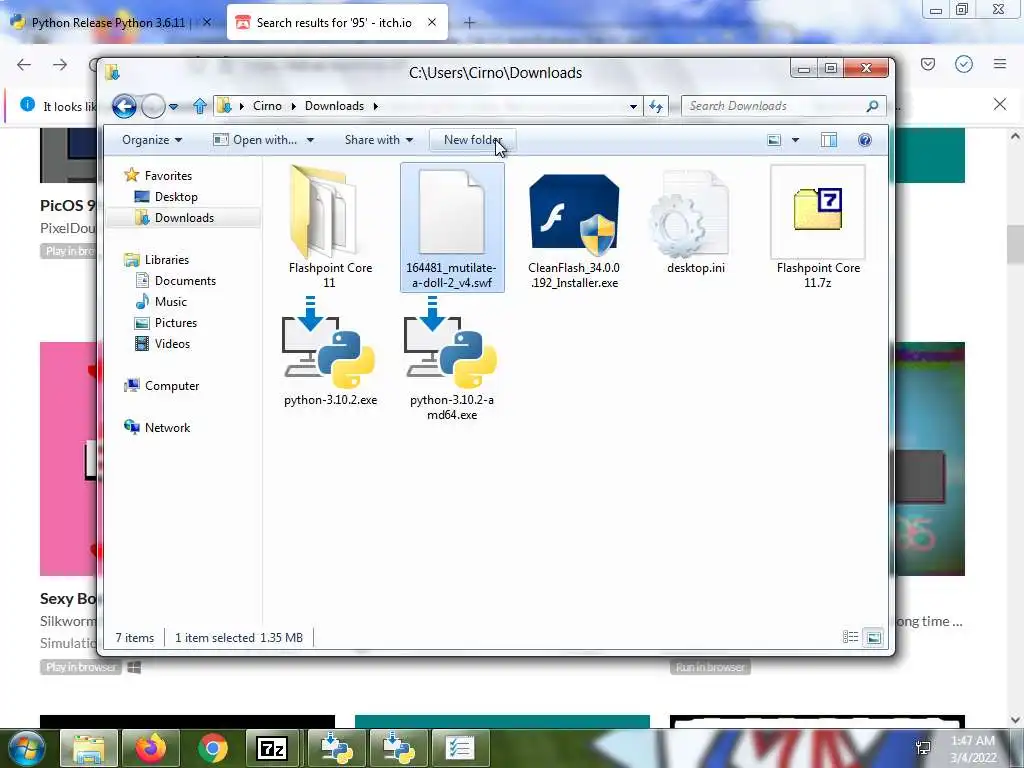The width and height of the screenshot is (1024, 768).
Task: Toggle the preview pane
Action: pyautogui.click(x=829, y=140)
